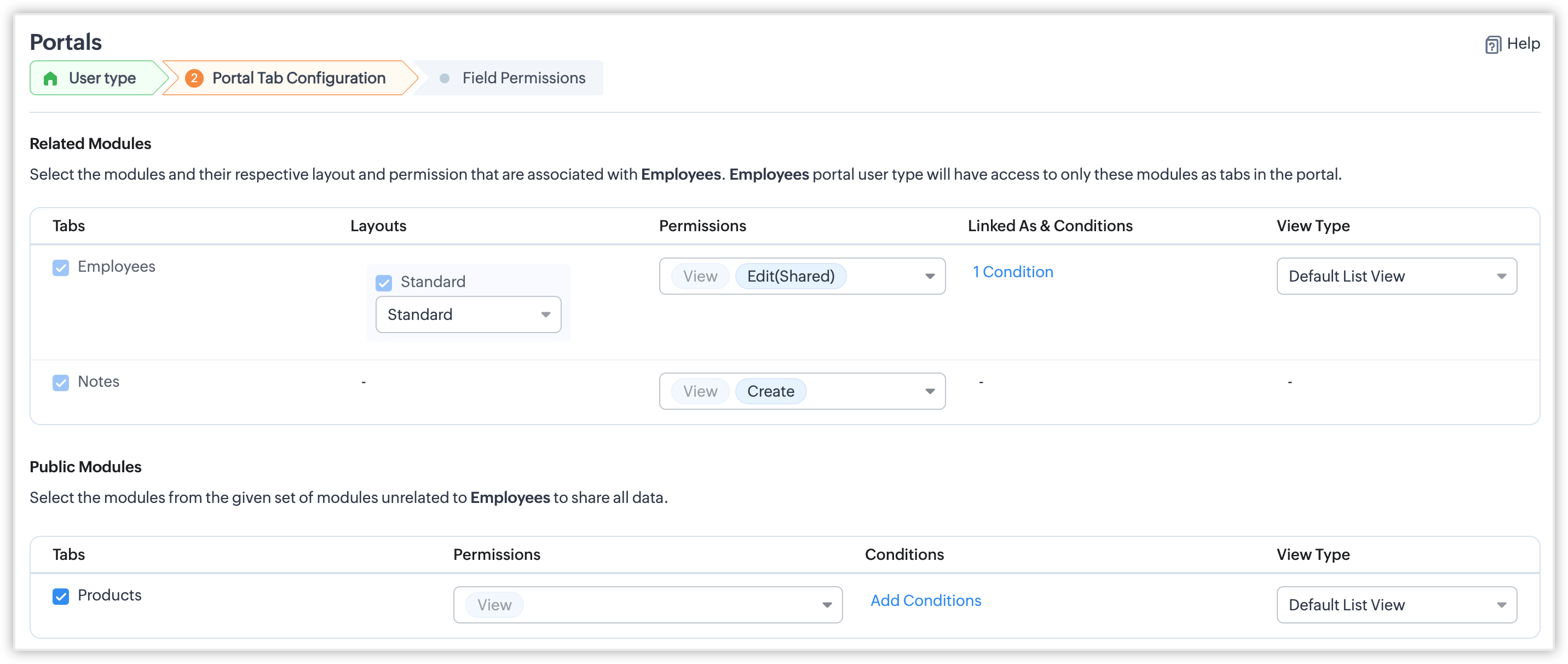Open the Standard layout dropdown
Image resolution: width=1568 pixels, height=664 pixels.
pyautogui.click(x=468, y=315)
